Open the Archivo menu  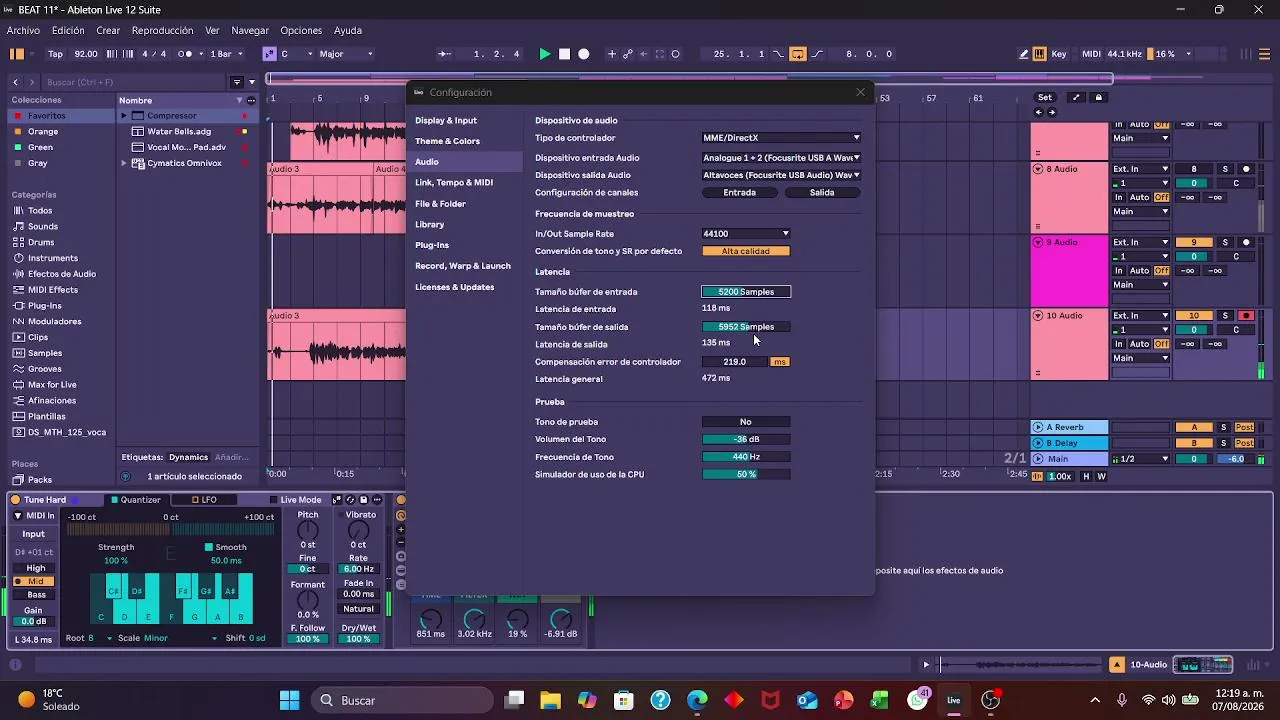23,30
